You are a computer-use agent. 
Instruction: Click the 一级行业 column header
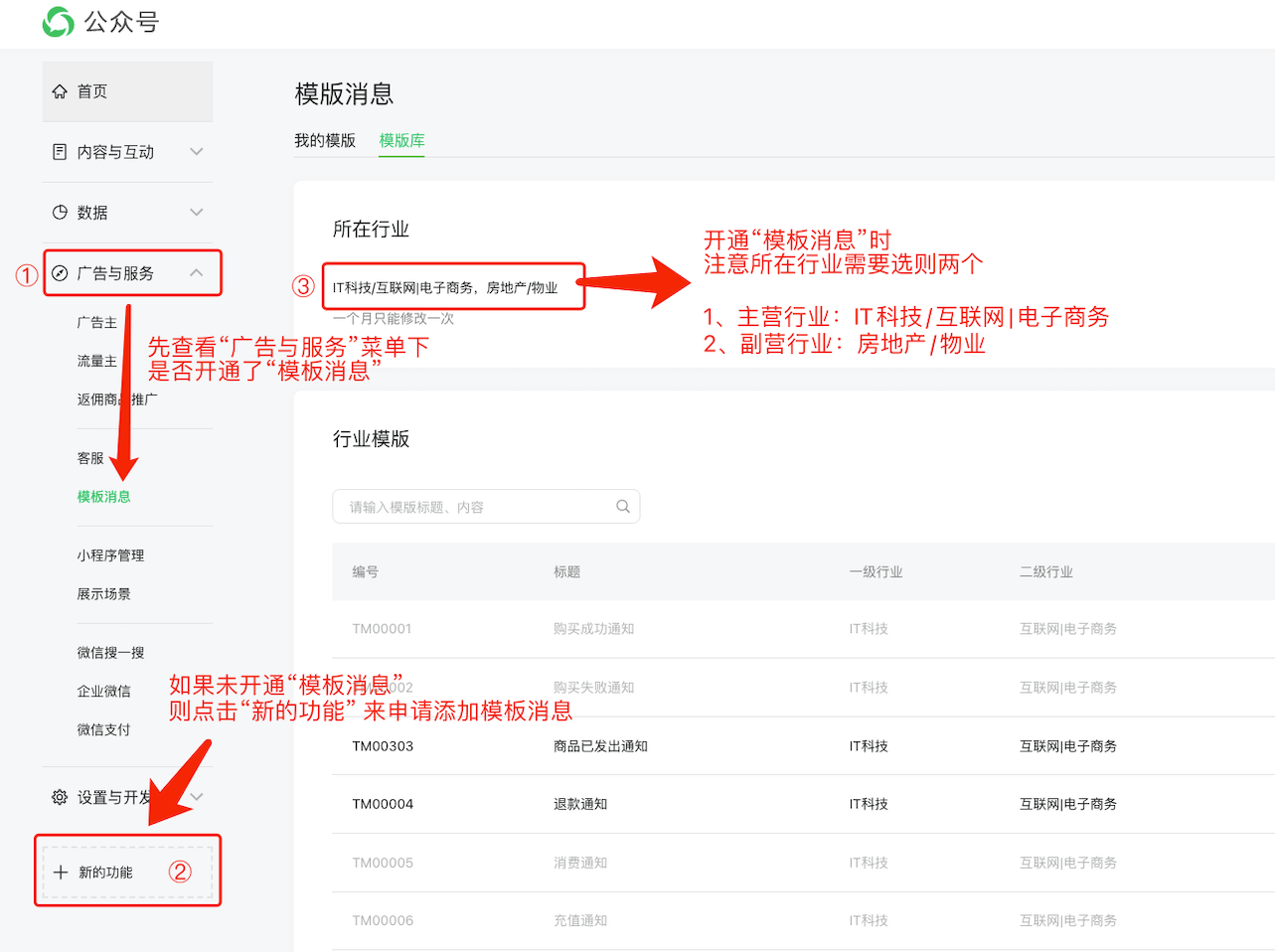click(877, 572)
